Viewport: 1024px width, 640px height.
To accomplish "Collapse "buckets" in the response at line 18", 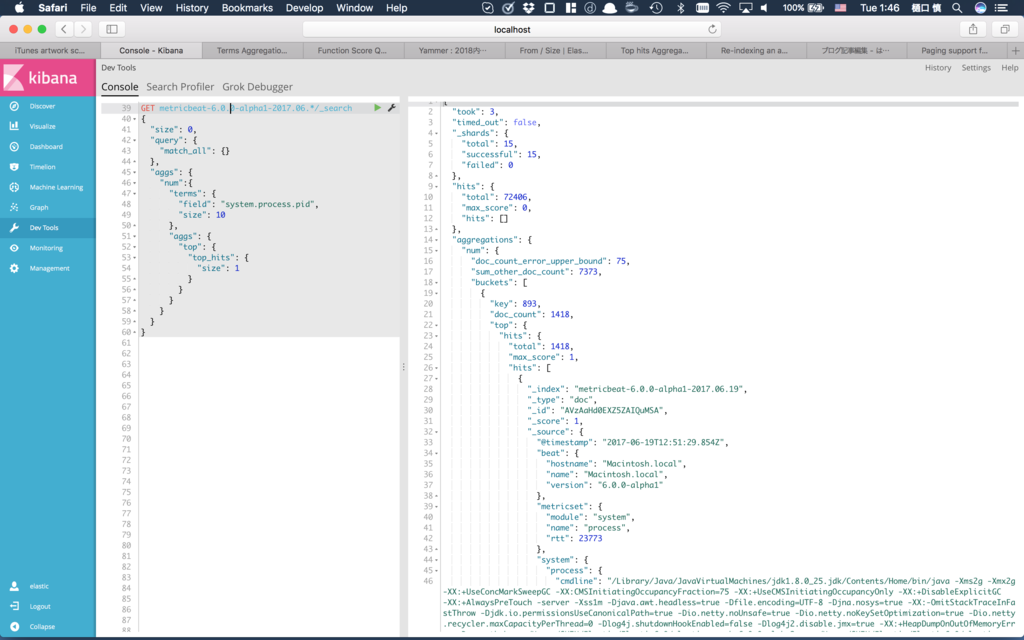I will pos(436,283).
